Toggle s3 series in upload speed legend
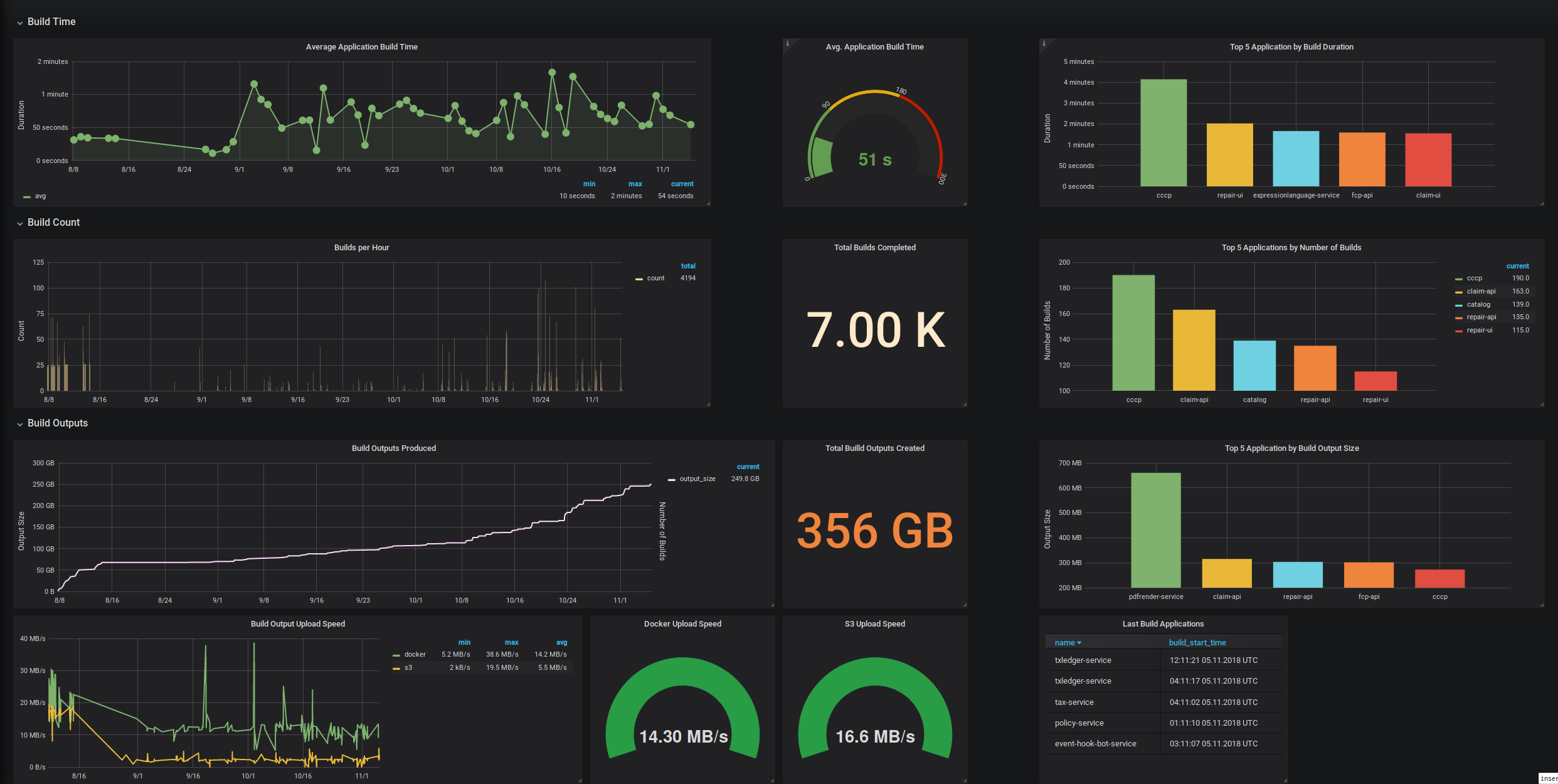 [408, 667]
